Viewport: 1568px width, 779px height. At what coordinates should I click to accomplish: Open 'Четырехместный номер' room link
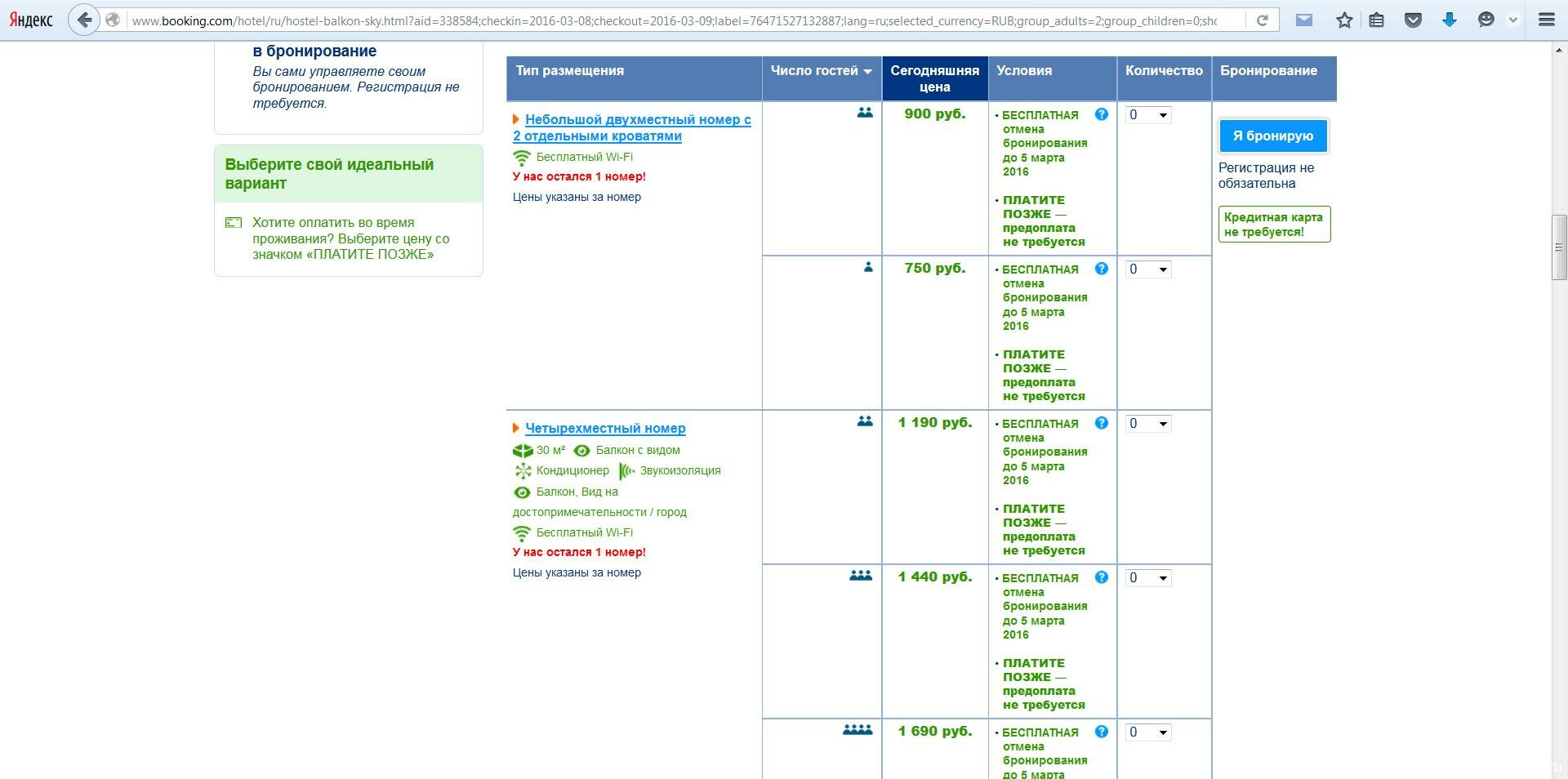pyautogui.click(x=605, y=428)
